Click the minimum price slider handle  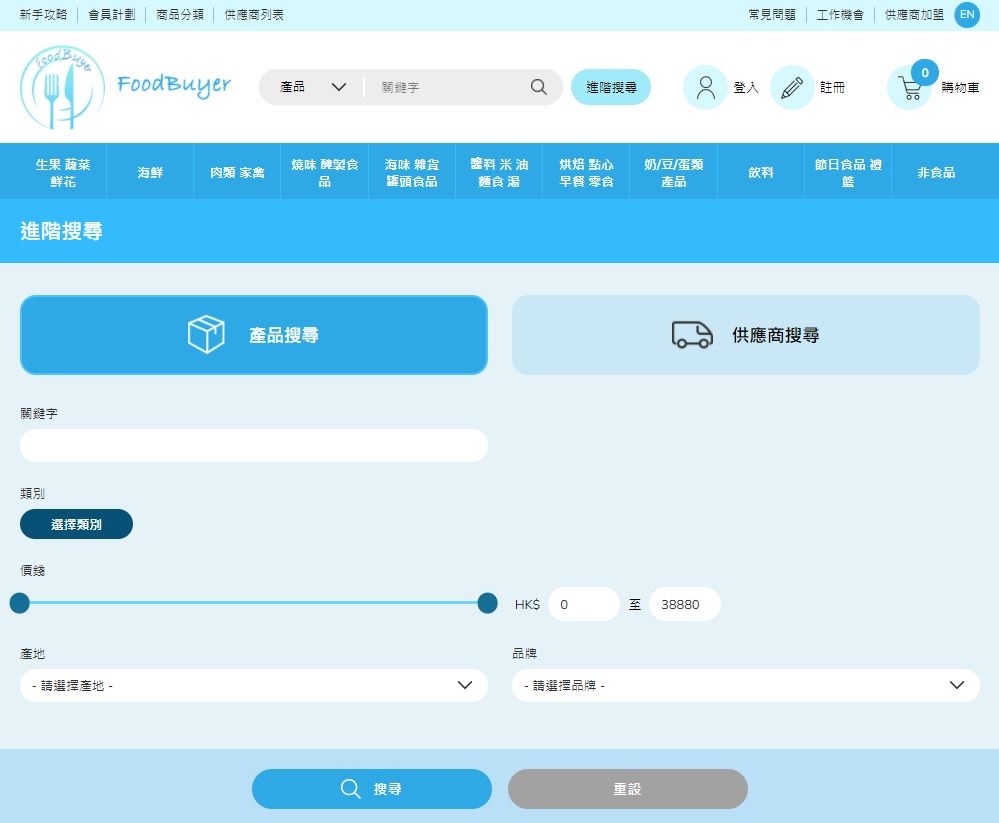click(20, 603)
